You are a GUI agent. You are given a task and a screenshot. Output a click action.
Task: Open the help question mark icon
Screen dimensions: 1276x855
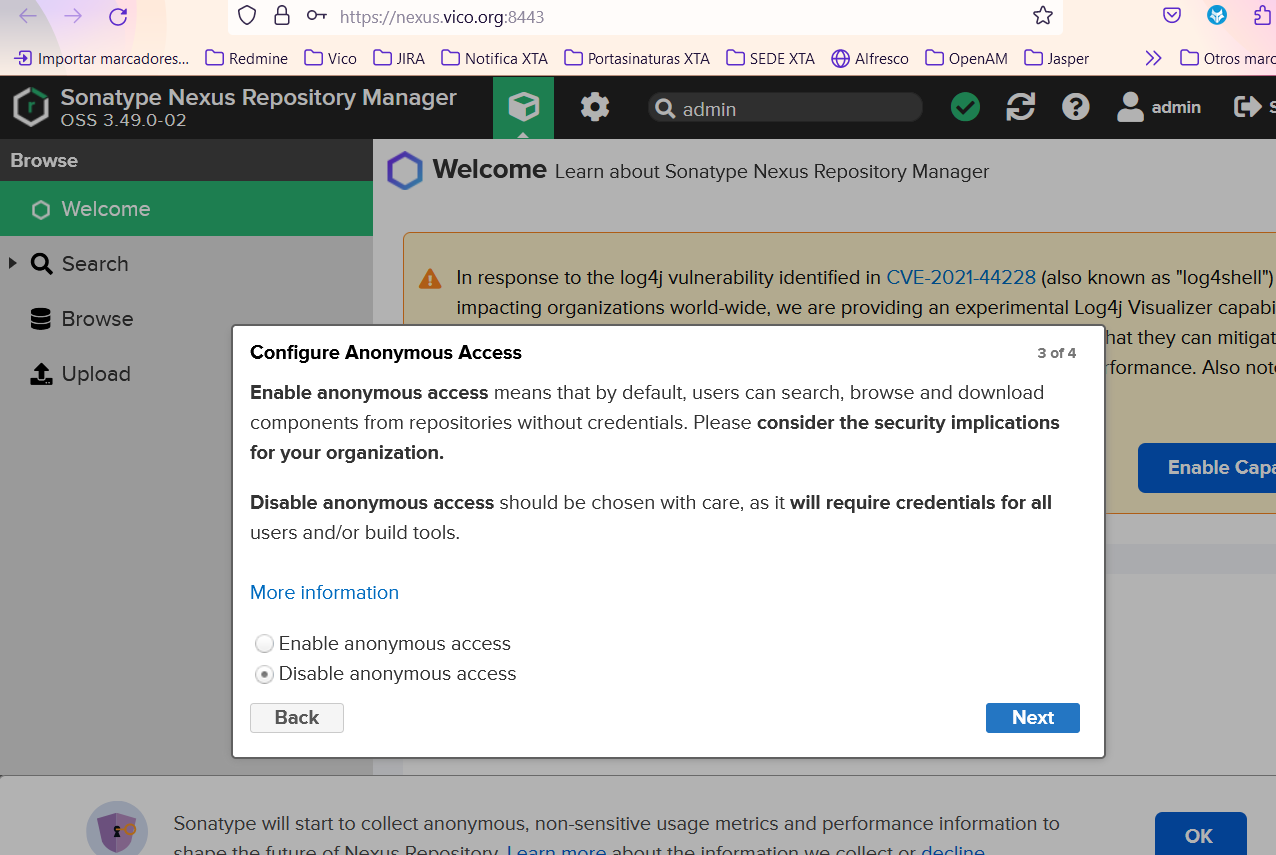pos(1076,107)
